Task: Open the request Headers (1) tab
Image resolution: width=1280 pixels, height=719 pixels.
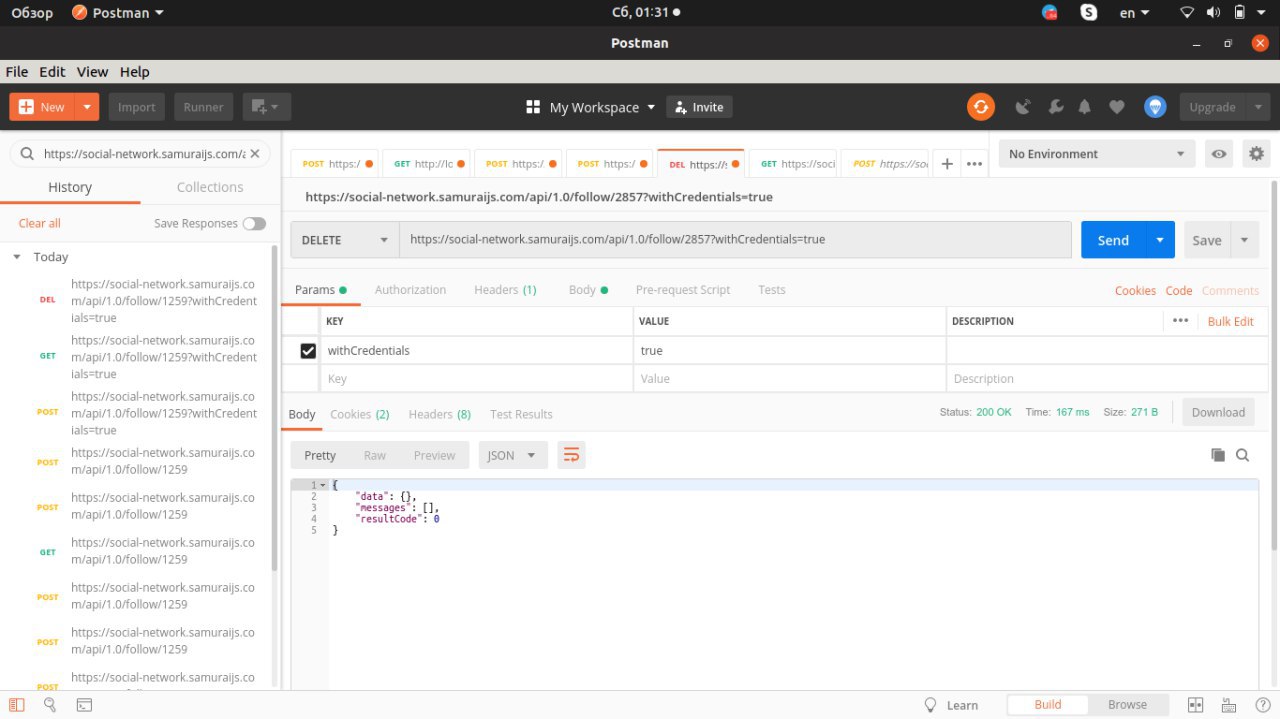Action: click(505, 290)
